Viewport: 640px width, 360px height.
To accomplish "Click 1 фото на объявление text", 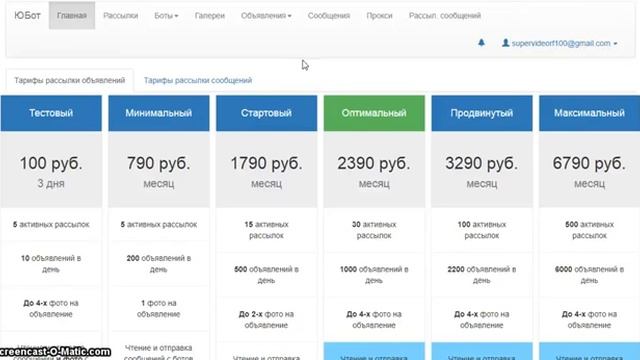I will coord(159,309).
